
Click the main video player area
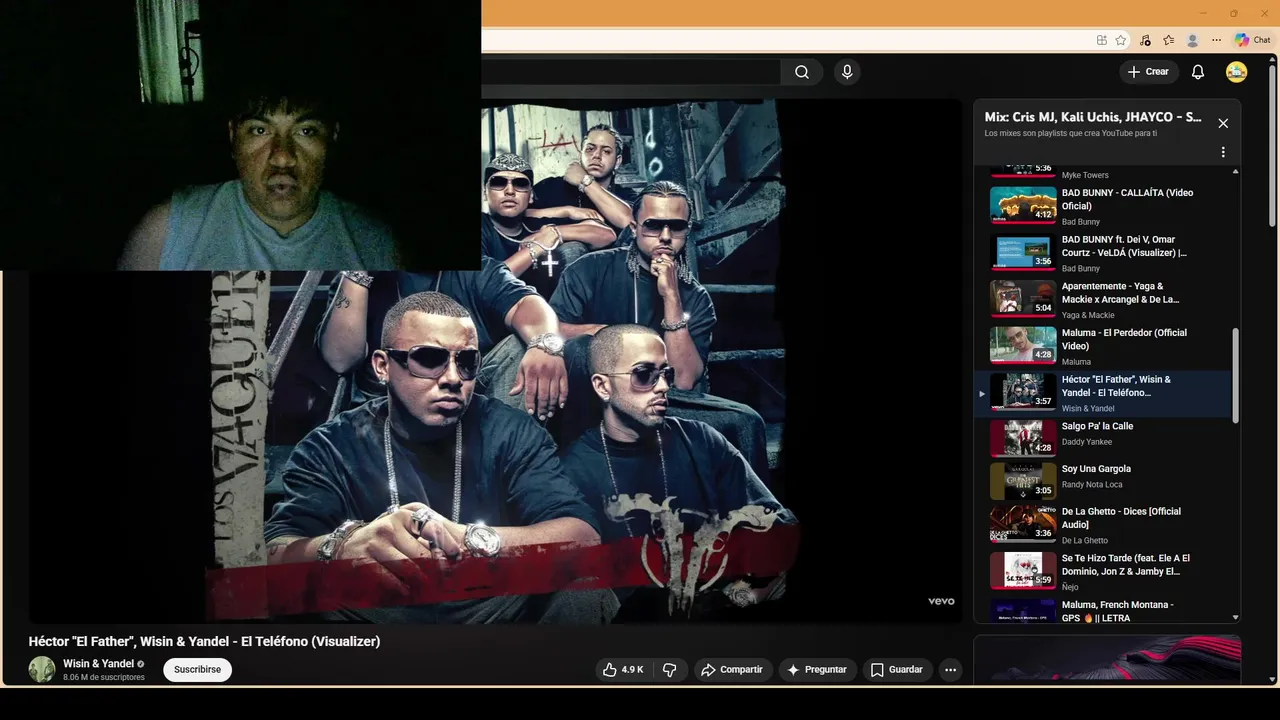tap(496, 362)
